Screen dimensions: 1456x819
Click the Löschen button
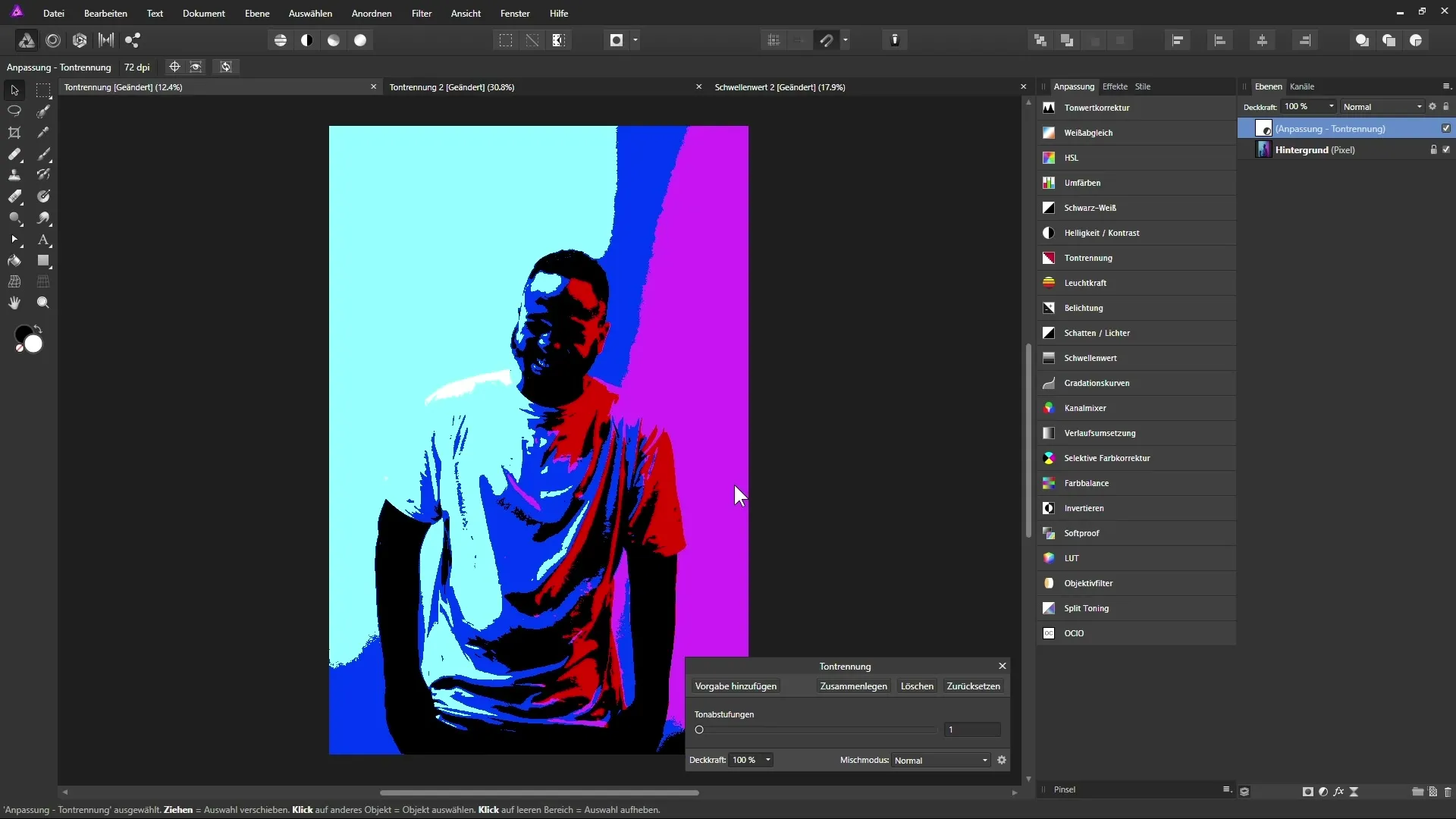pos(917,686)
